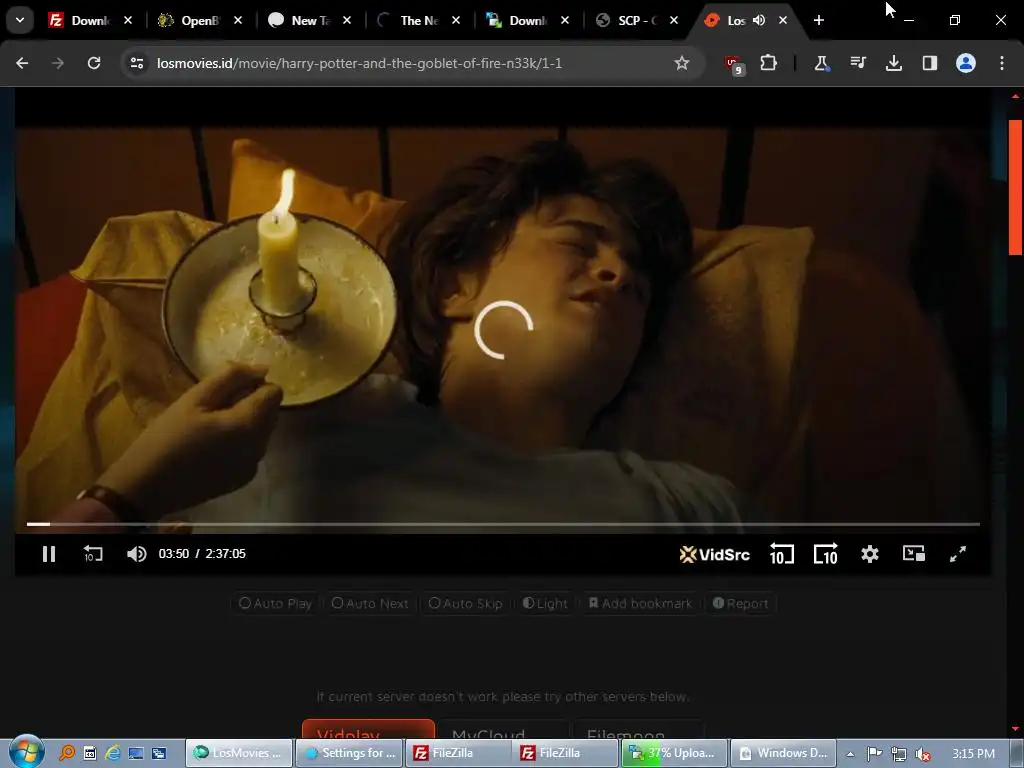This screenshot has height=768, width=1024.
Task: Toggle the Light mode option
Action: click(x=545, y=603)
